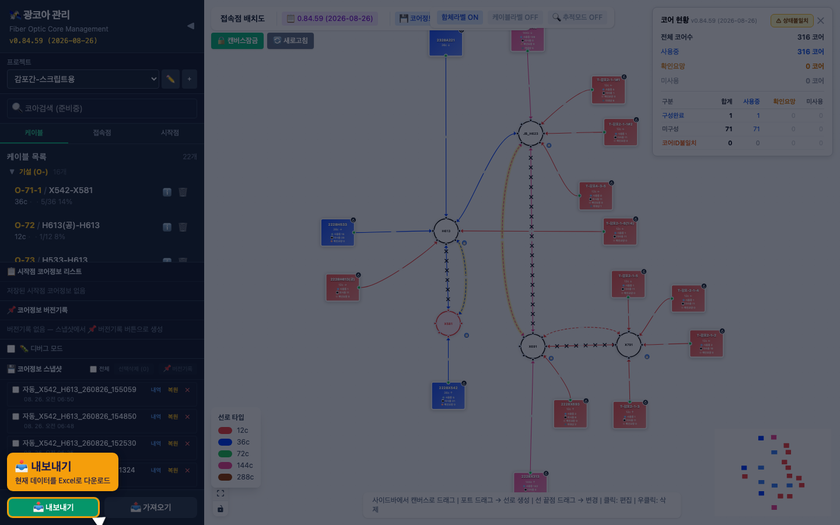Click the 가져오기 import button
Screen dimensions: 840x525
151,507
